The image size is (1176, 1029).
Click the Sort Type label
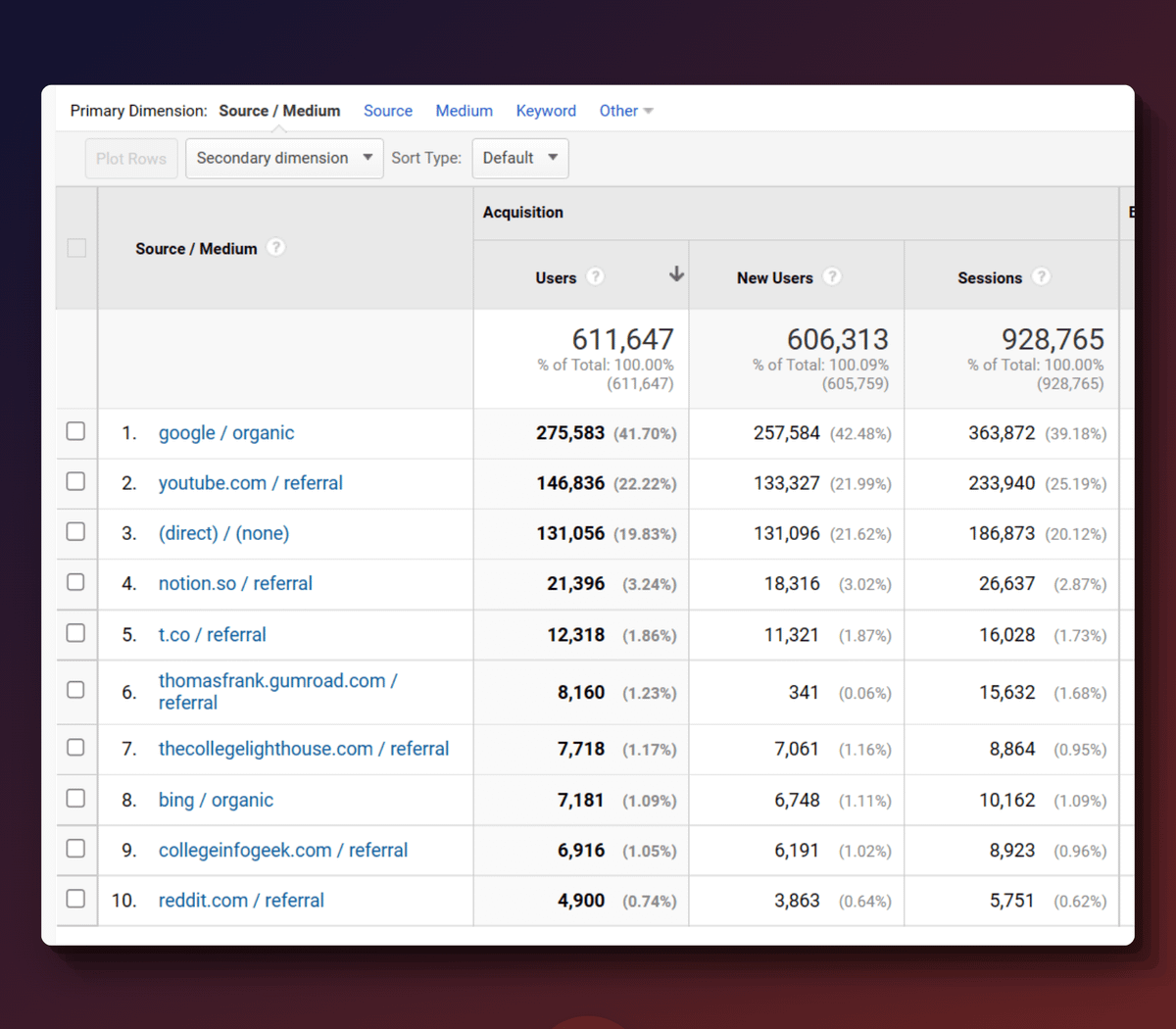(426, 158)
